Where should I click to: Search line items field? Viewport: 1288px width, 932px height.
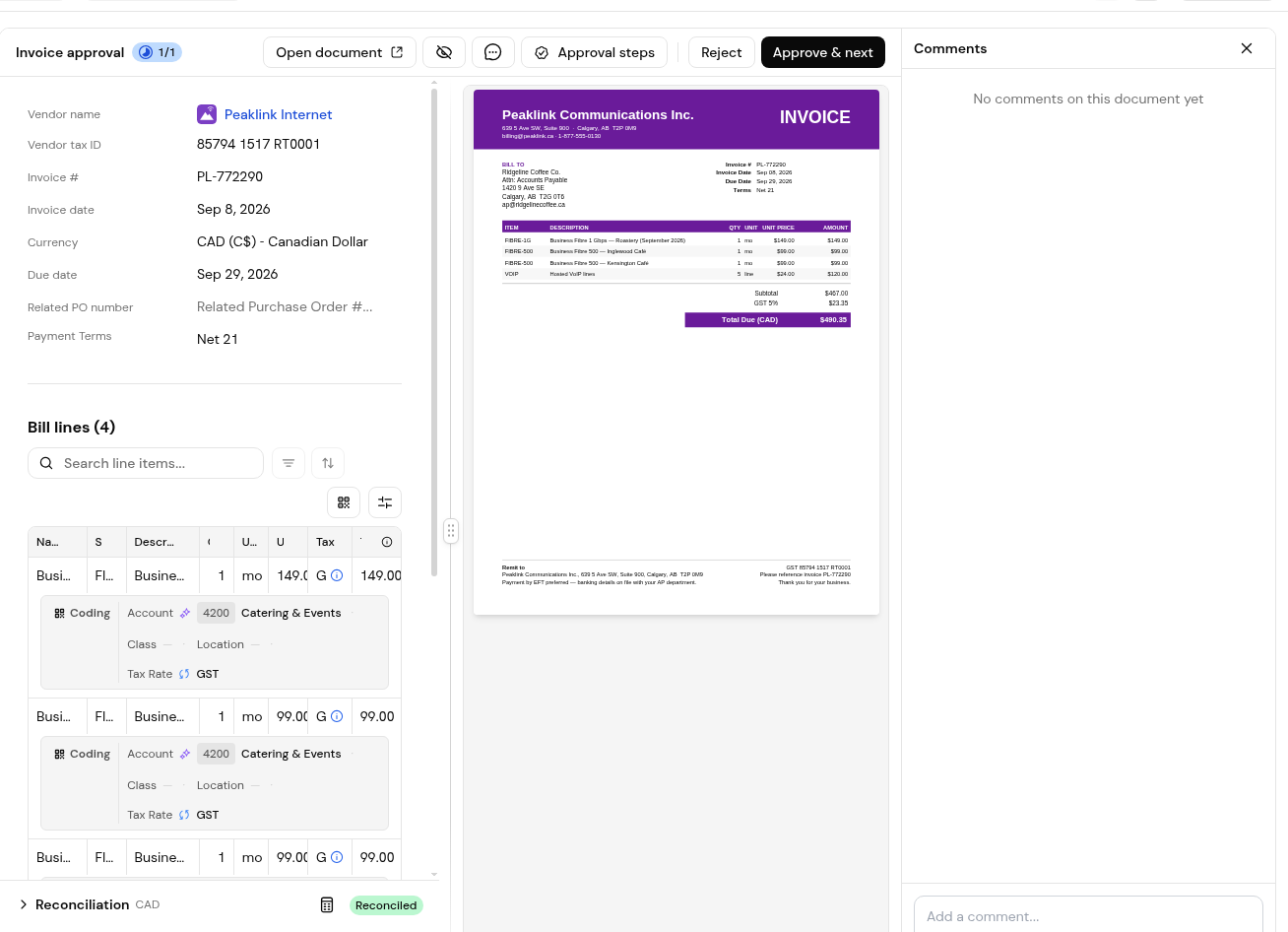point(146,463)
